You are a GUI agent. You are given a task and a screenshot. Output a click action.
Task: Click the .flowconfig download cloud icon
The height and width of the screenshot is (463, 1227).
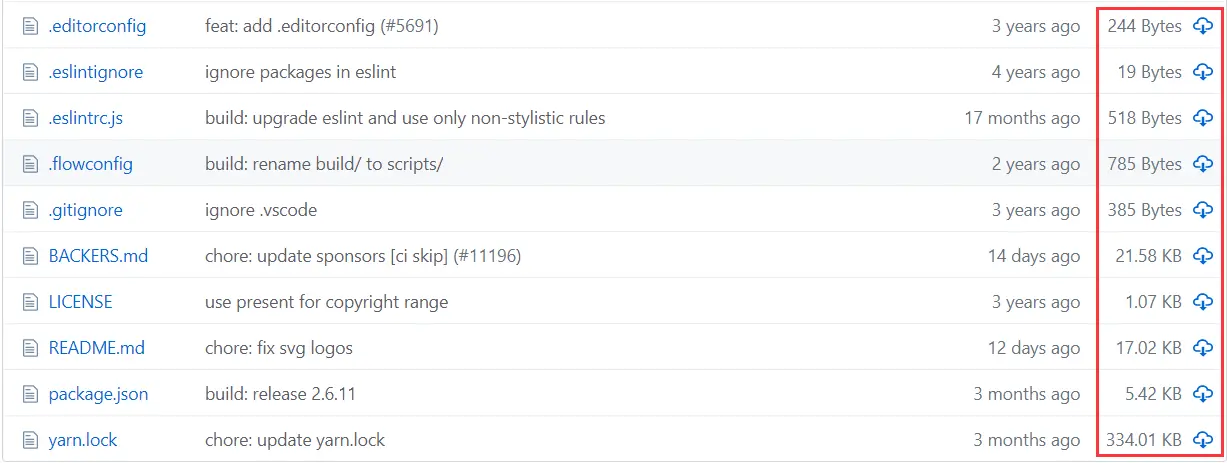coord(1202,164)
